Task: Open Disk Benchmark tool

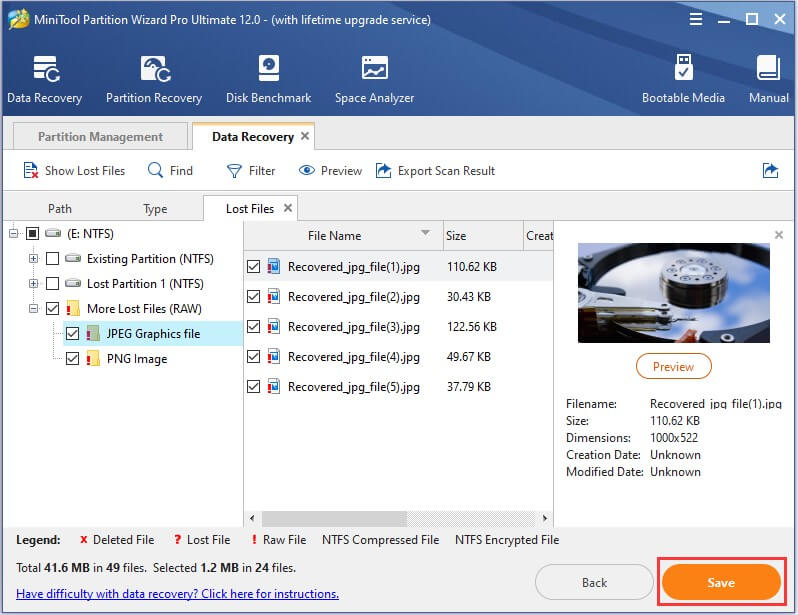Action: [268, 79]
